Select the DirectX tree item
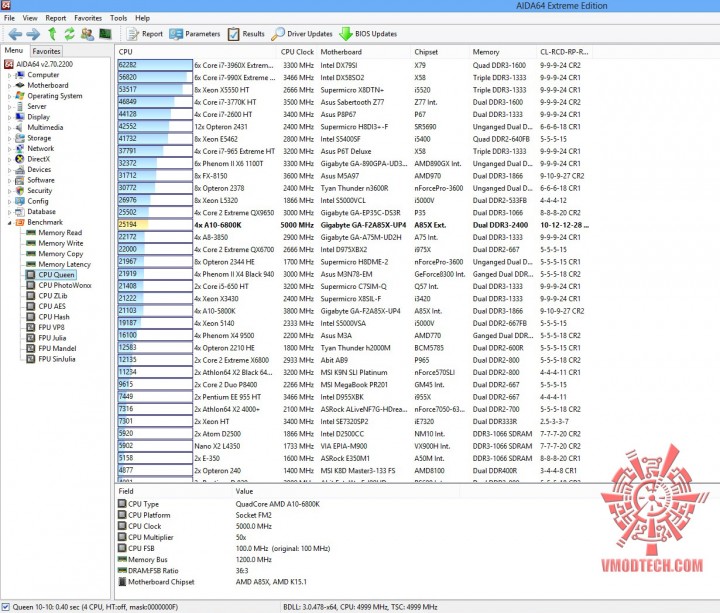This screenshot has height=613, width=720. pyautogui.click(x=33, y=159)
